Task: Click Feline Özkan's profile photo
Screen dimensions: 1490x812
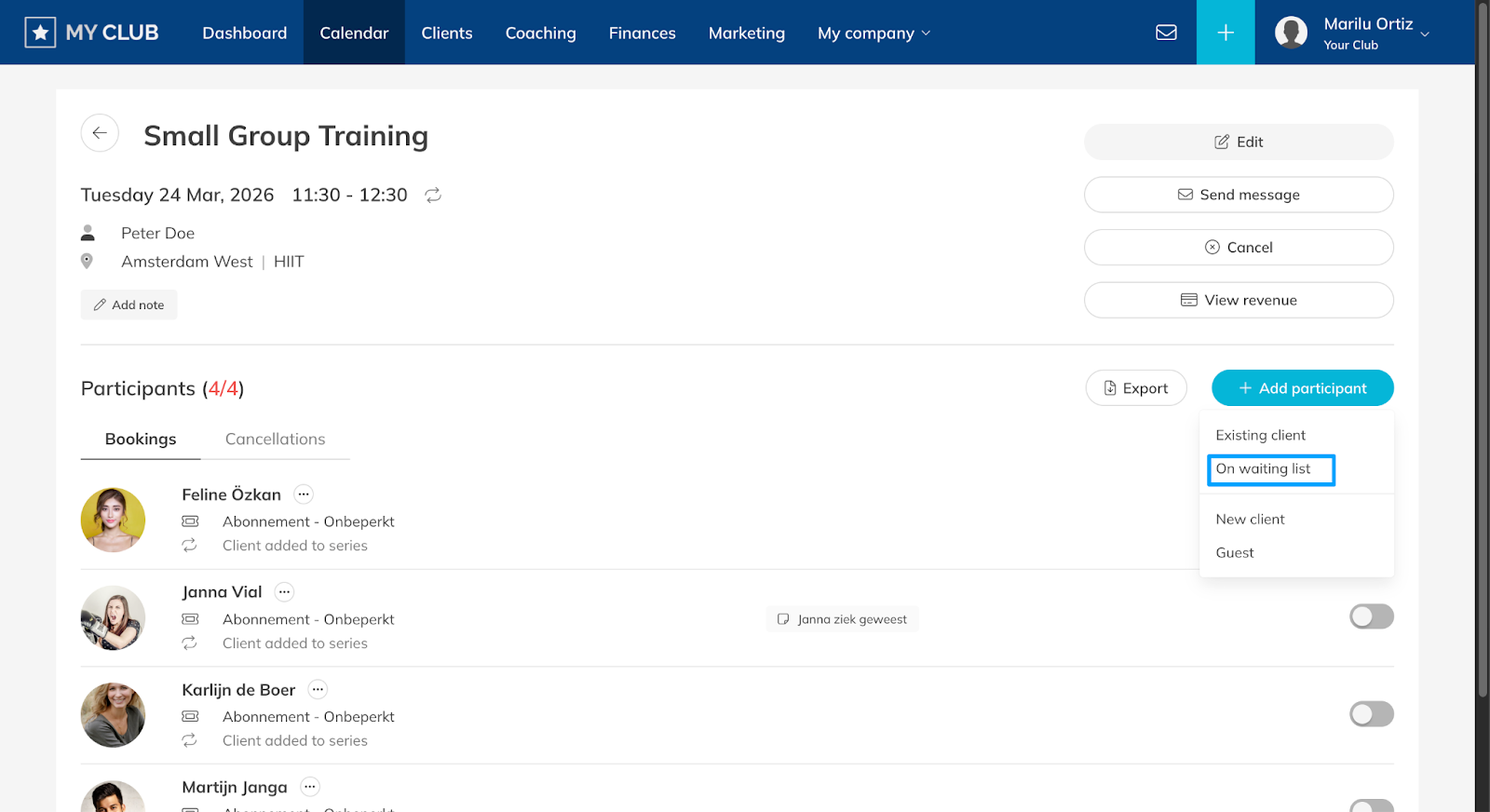Action: point(113,520)
